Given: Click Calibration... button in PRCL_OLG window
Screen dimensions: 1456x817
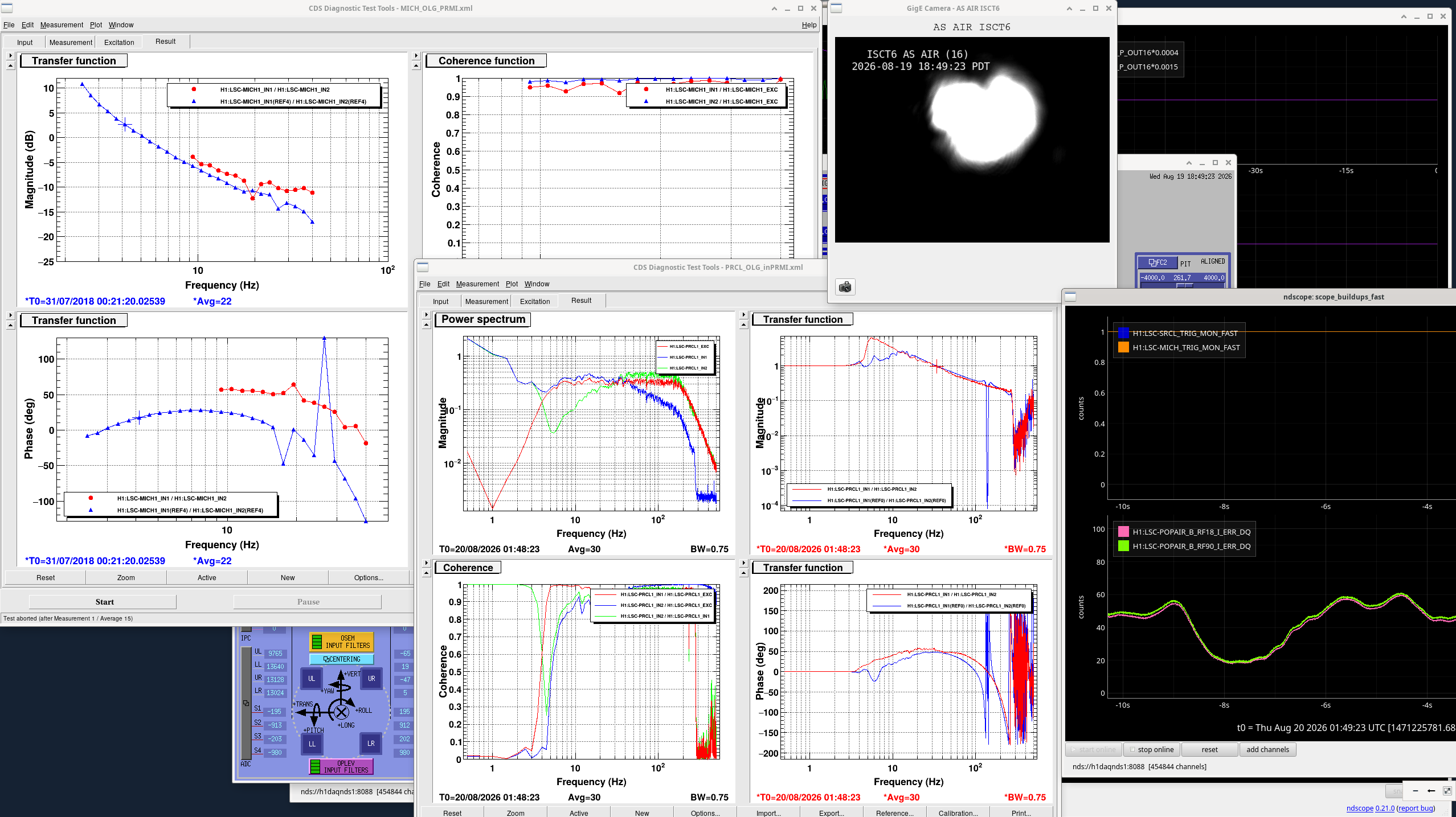Looking at the screenshot, I should tap(958, 812).
